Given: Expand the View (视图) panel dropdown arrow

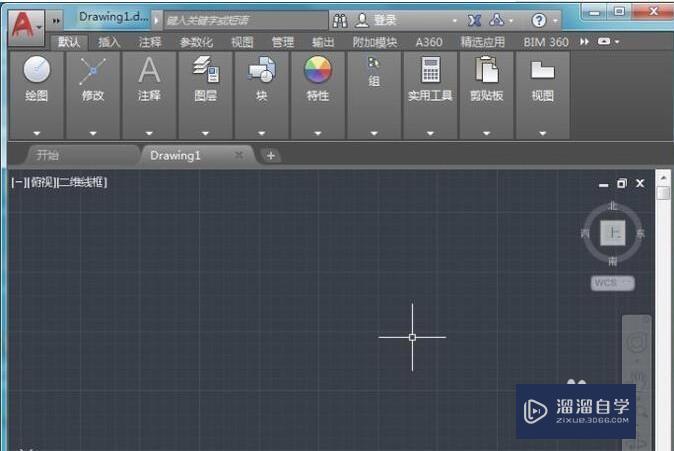Looking at the screenshot, I should 542,133.
